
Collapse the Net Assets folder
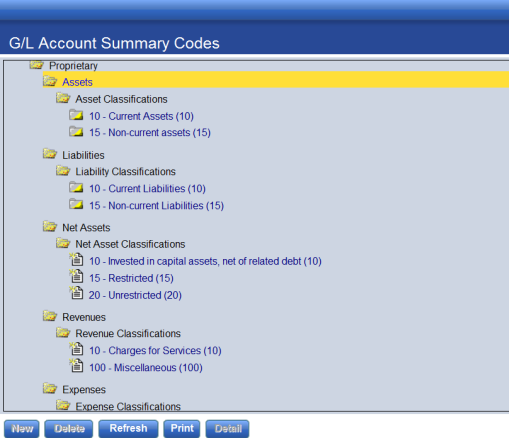50,226
